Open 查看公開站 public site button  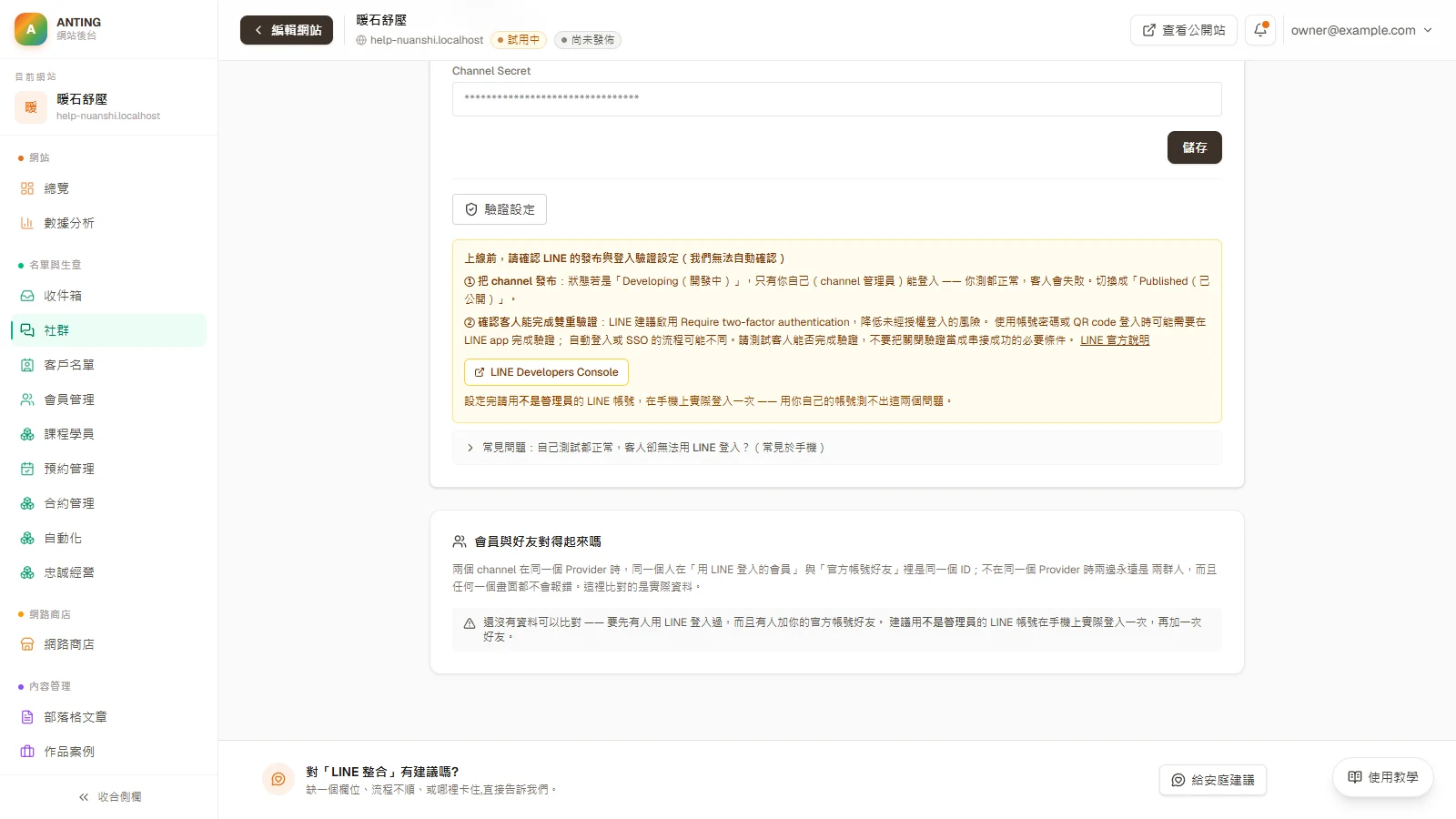coord(1184,30)
